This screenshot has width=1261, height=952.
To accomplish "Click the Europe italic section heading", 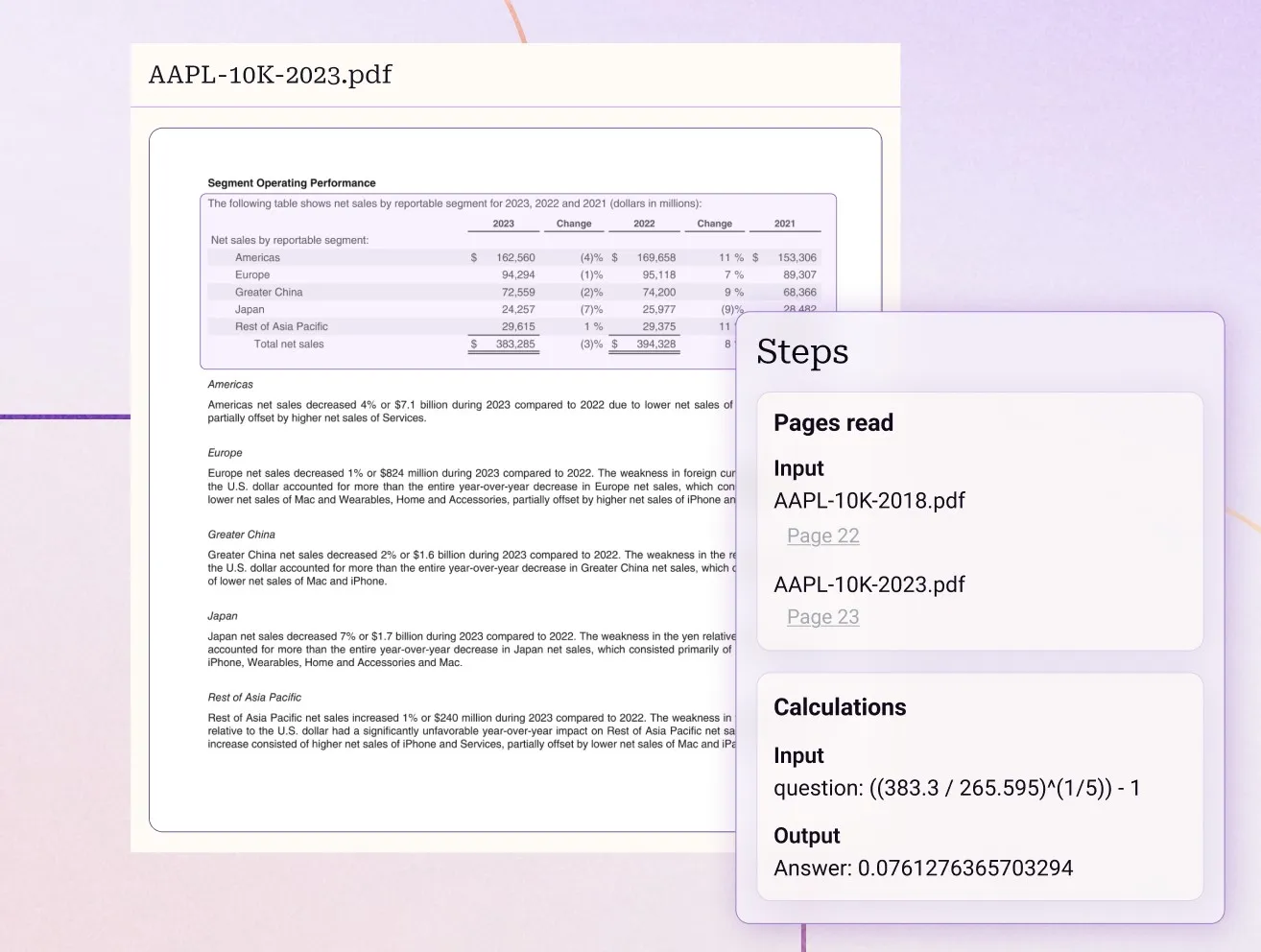I will tap(225, 453).
